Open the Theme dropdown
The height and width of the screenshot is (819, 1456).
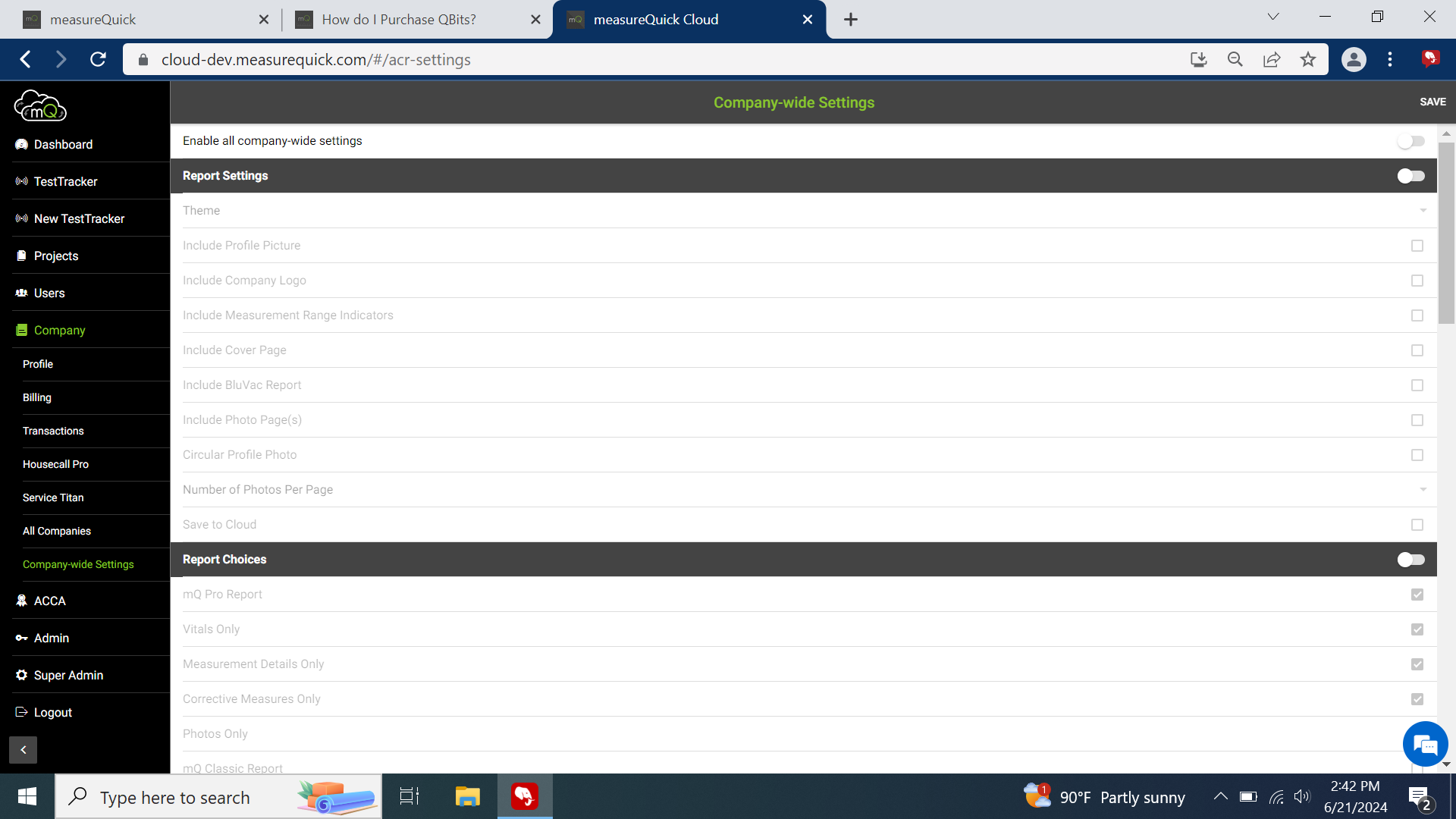pos(805,211)
